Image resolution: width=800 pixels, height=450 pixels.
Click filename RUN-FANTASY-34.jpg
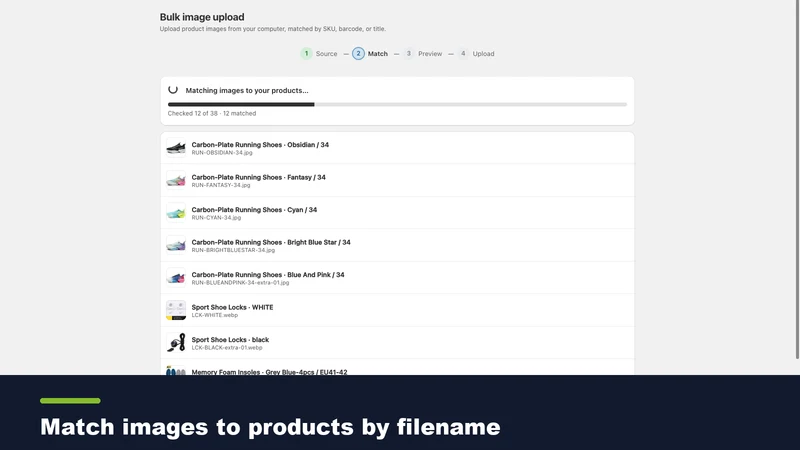pos(221,185)
